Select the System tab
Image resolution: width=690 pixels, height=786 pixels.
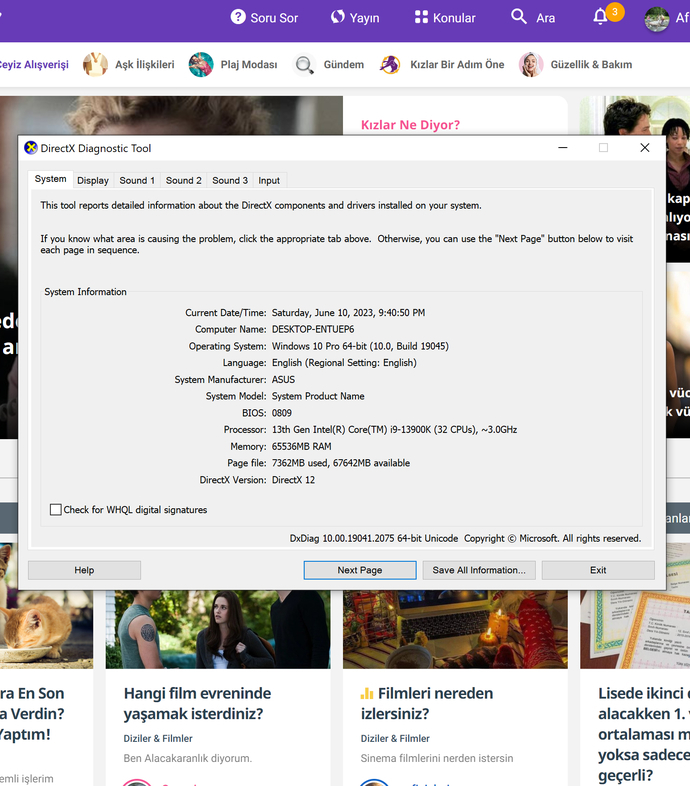pyautogui.click(x=50, y=179)
